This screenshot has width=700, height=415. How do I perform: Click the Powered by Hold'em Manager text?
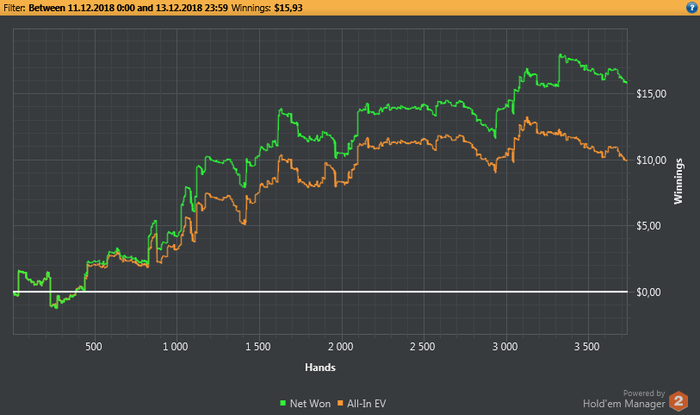tap(624, 399)
